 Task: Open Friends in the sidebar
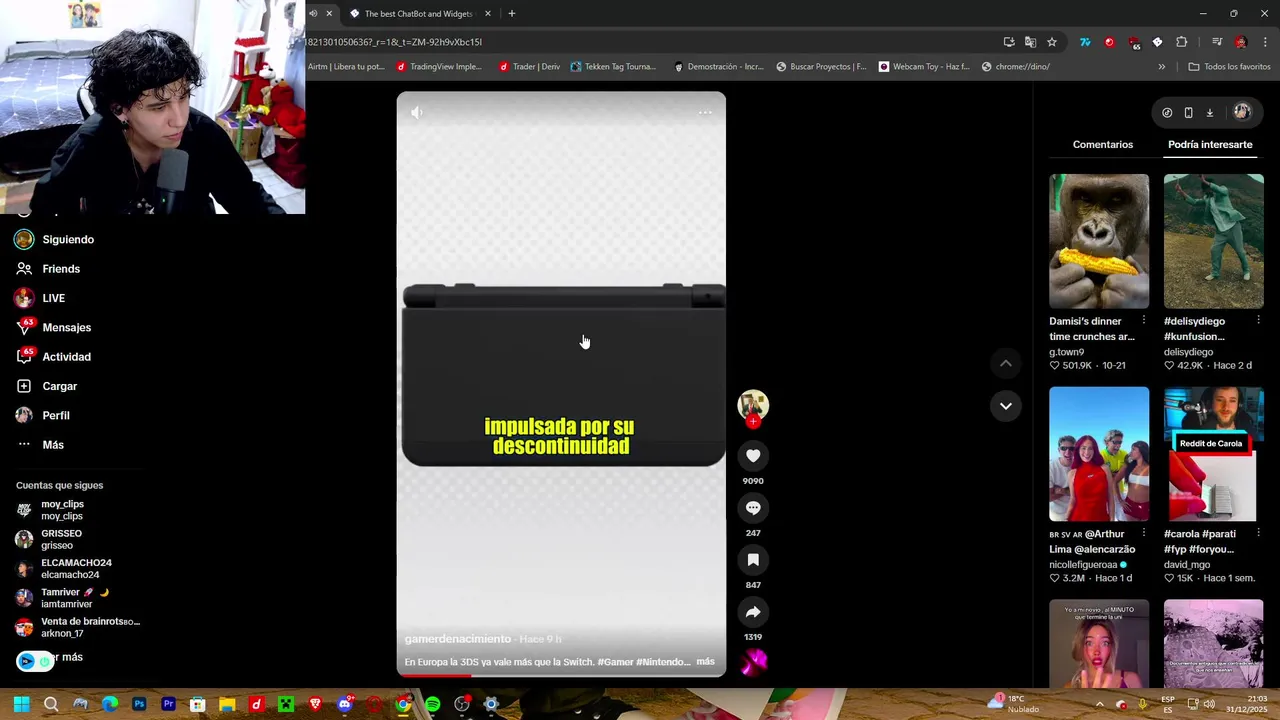coord(61,269)
